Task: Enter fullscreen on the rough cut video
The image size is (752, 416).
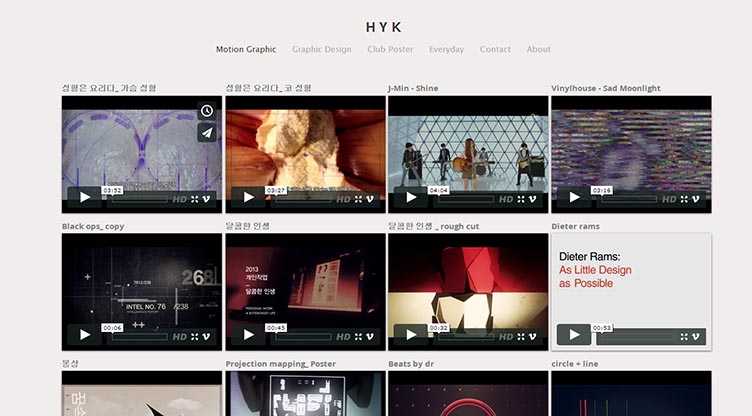Action: point(521,337)
